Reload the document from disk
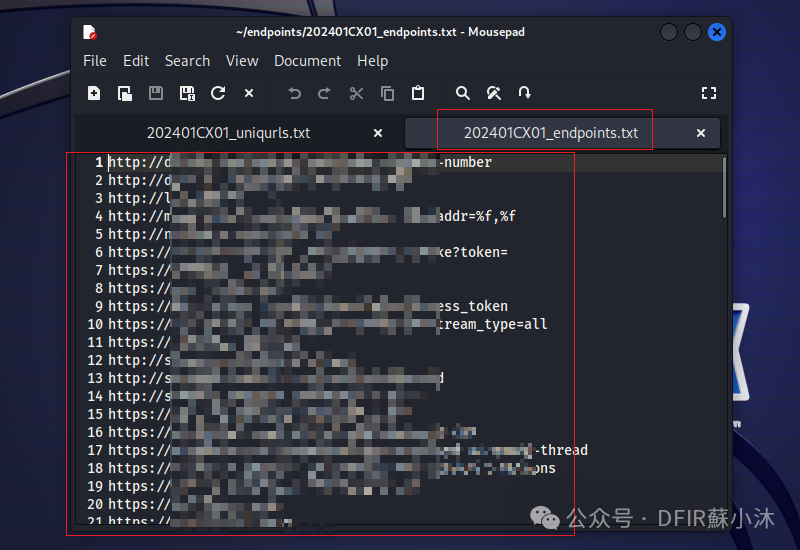 218,93
